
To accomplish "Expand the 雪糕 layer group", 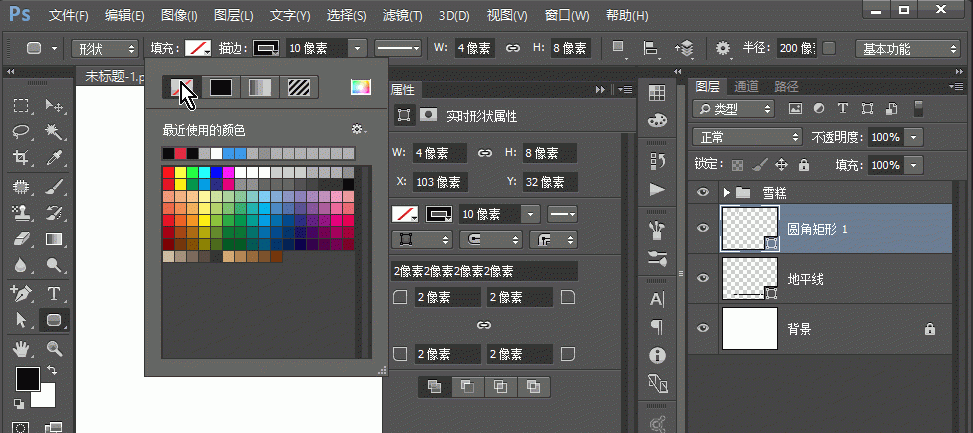I will click(727, 192).
